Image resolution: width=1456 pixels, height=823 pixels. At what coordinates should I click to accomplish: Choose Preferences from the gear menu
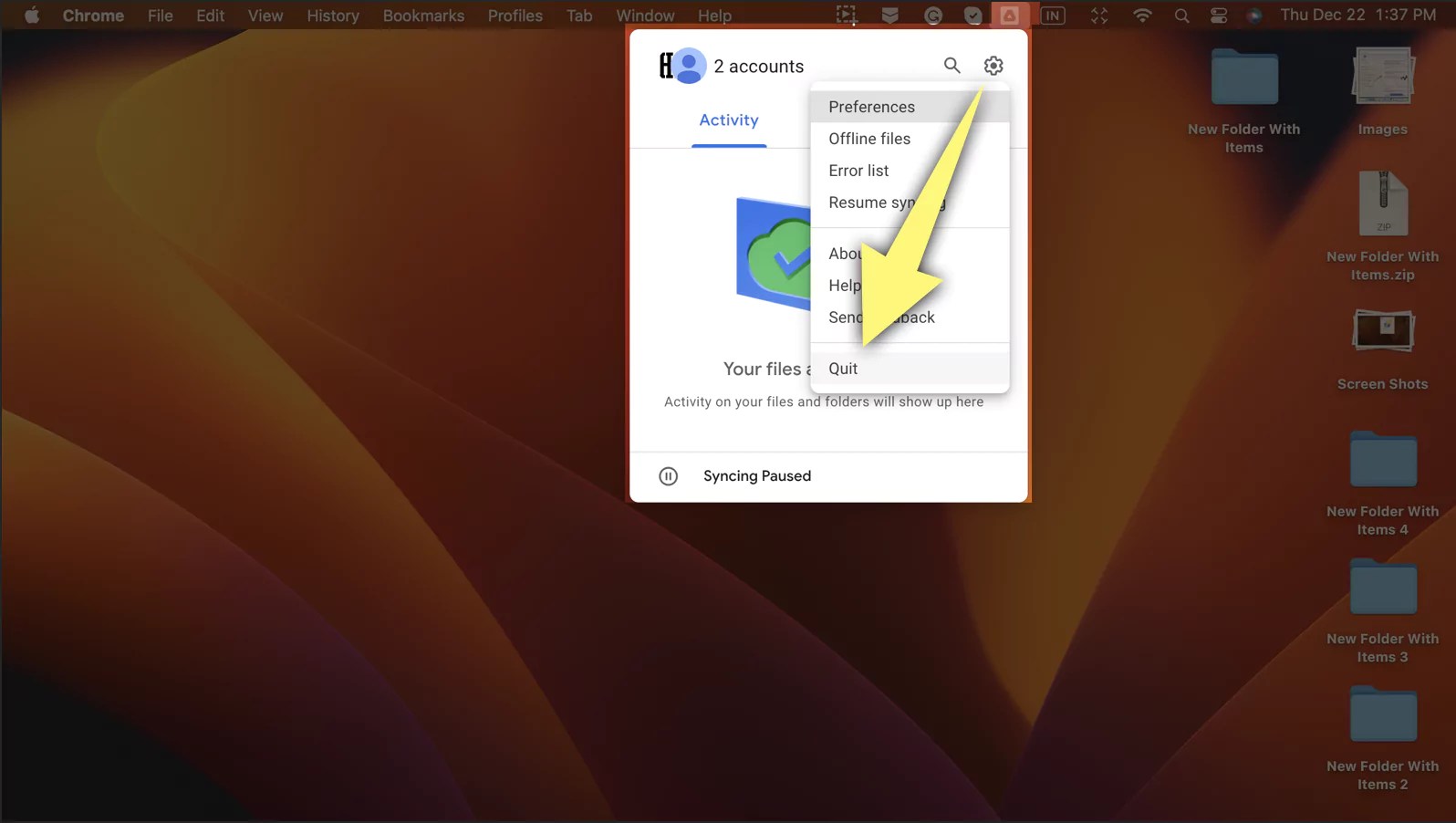coord(910,107)
